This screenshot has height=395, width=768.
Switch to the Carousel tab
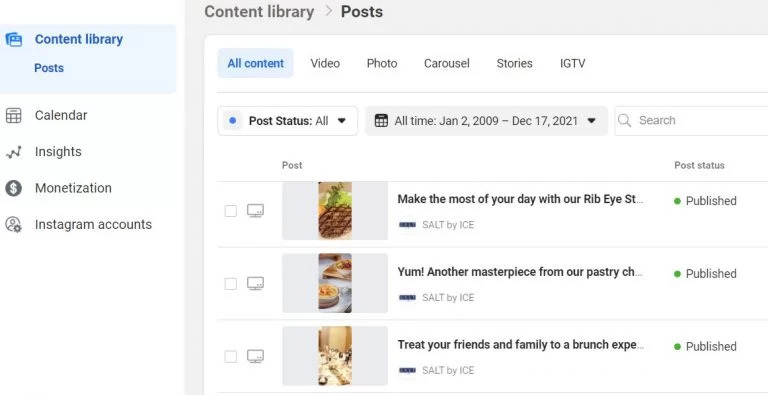pos(447,64)
